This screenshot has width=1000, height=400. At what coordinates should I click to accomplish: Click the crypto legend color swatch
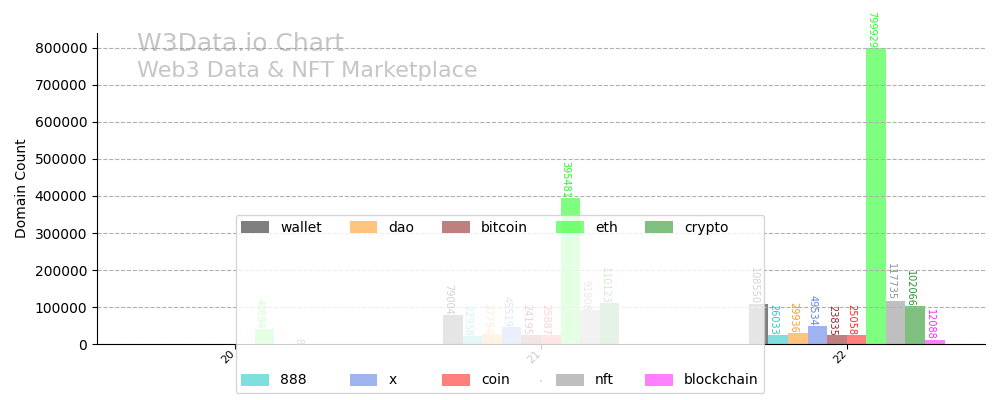(x=659, y=227)
